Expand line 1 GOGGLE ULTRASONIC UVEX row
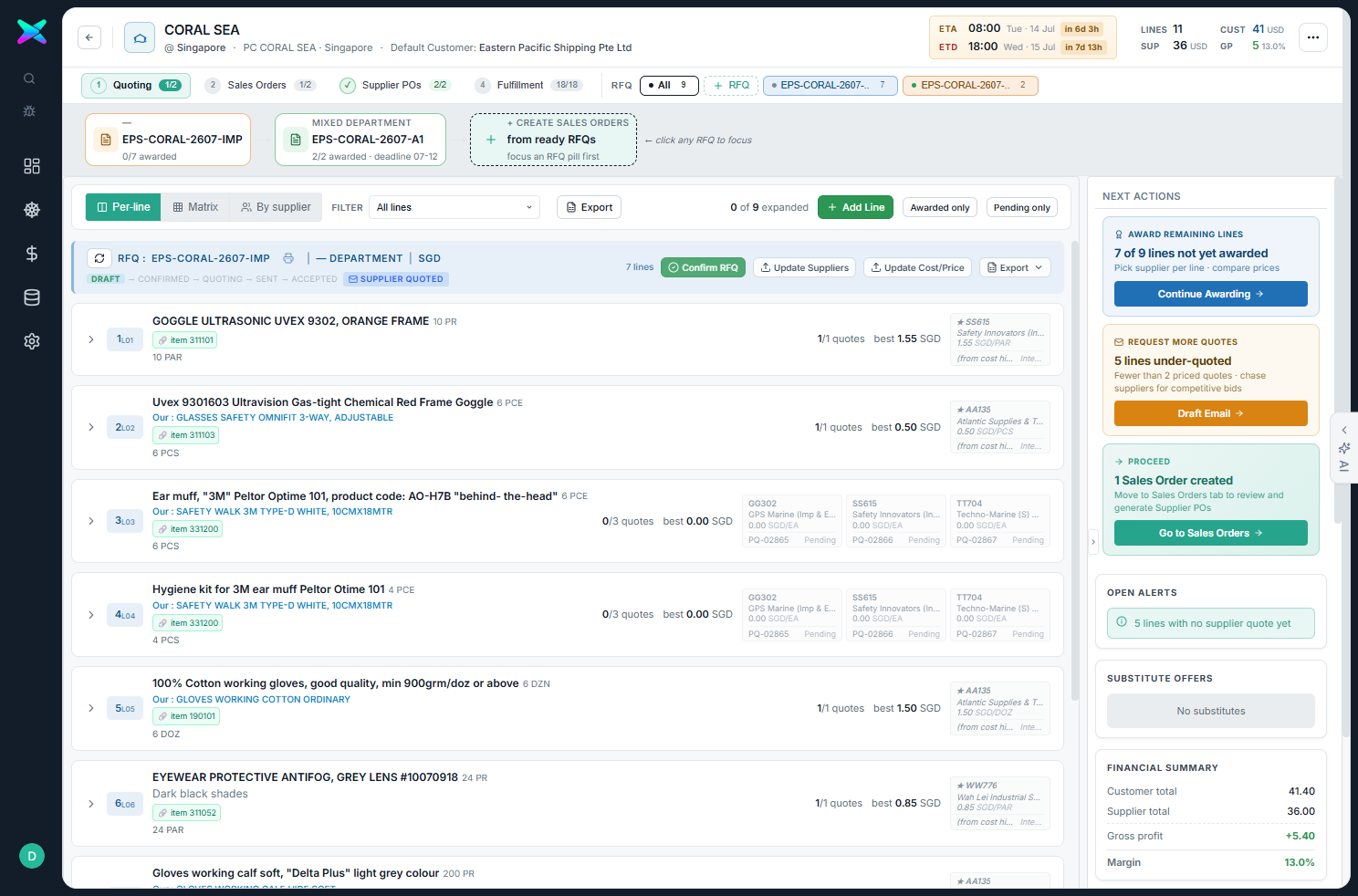1358x896 pixels. click(91, 339)
